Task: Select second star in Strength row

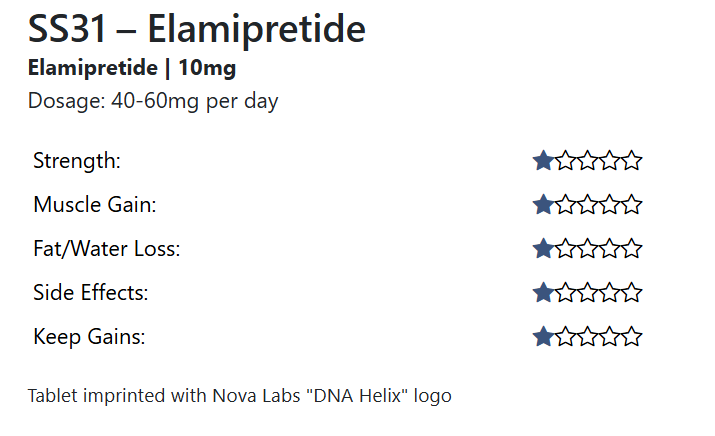Action: tap(566, 160)
